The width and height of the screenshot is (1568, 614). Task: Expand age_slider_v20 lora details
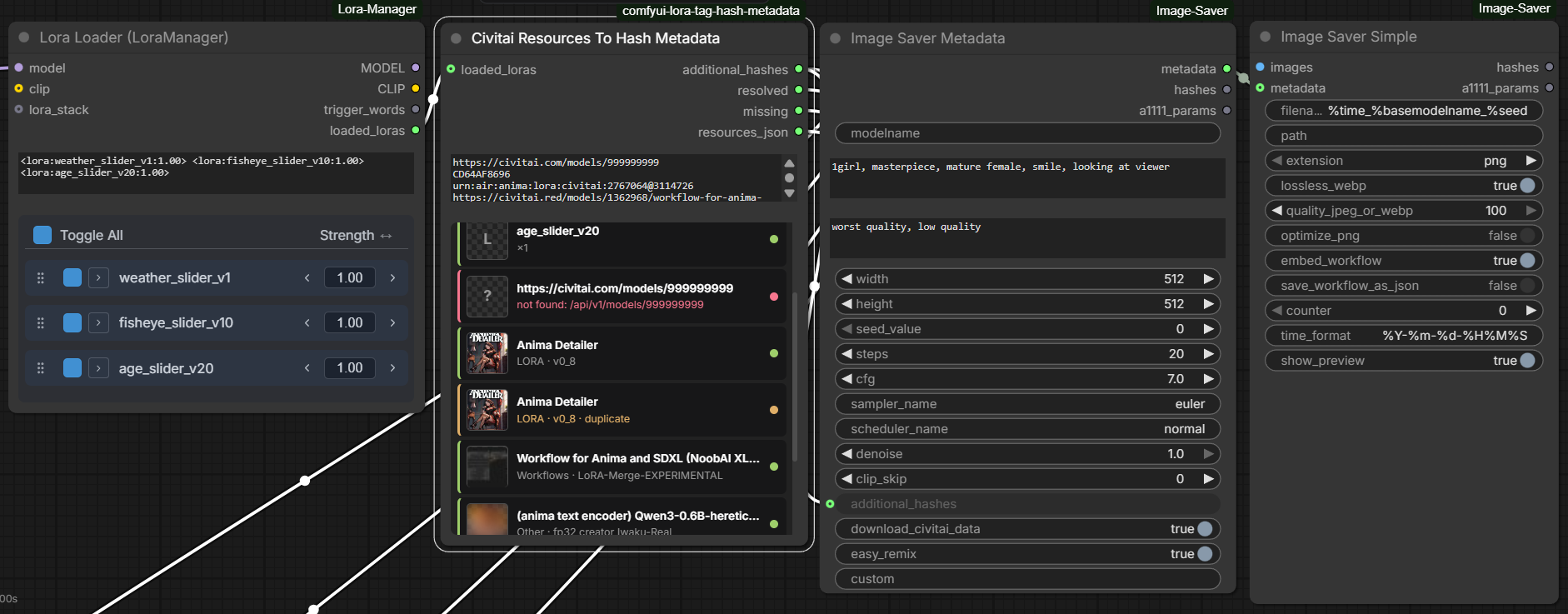coord(98,367)
